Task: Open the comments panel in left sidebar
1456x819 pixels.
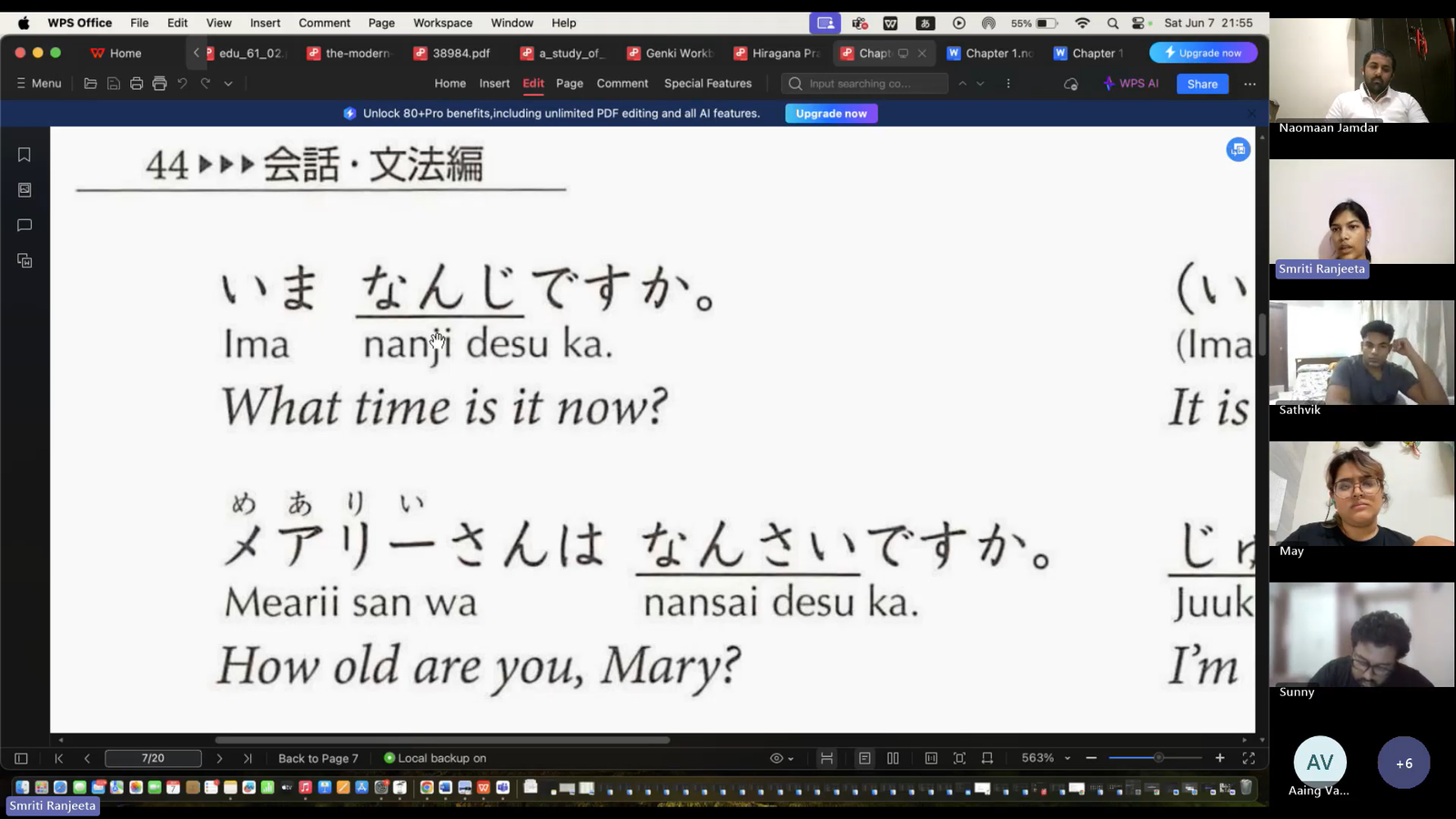Action: 25,226
